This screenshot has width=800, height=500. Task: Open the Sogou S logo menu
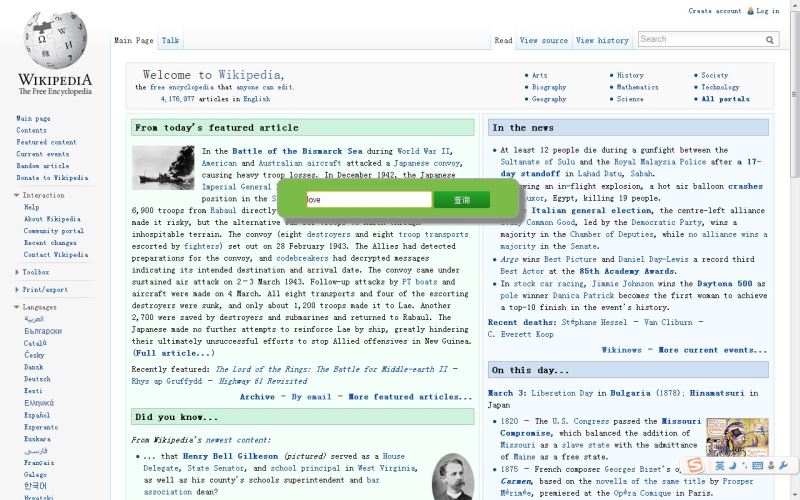tap(694, 465)
